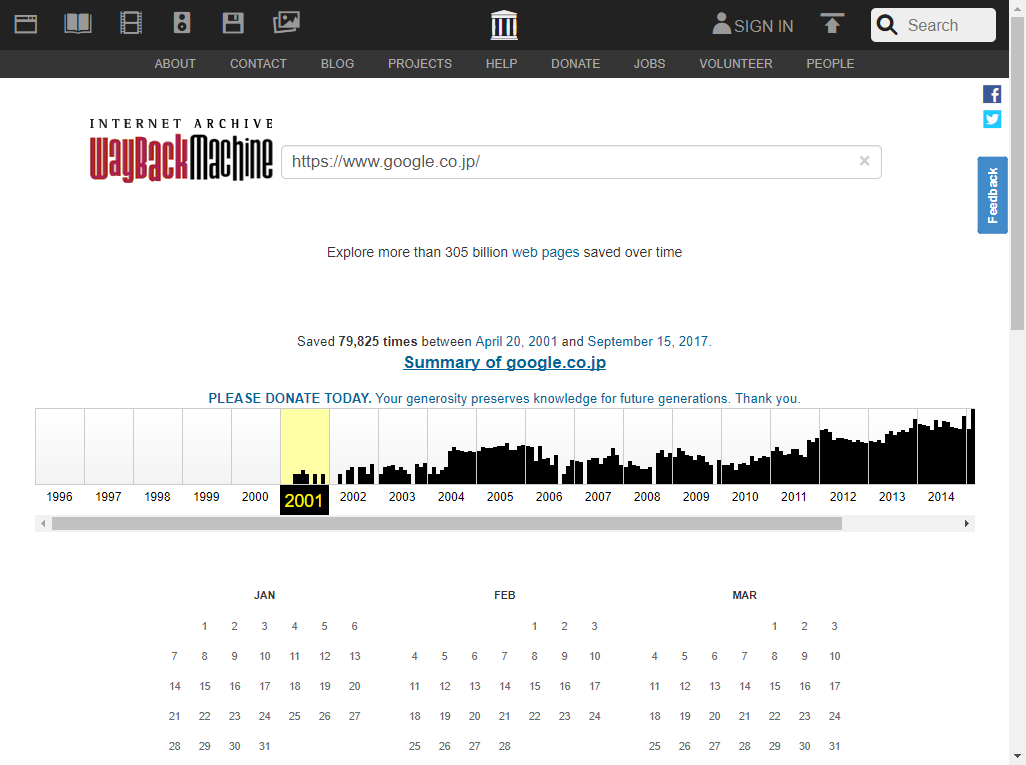
Task: Clear the URL field using the × icon
Action: (864, 161)
